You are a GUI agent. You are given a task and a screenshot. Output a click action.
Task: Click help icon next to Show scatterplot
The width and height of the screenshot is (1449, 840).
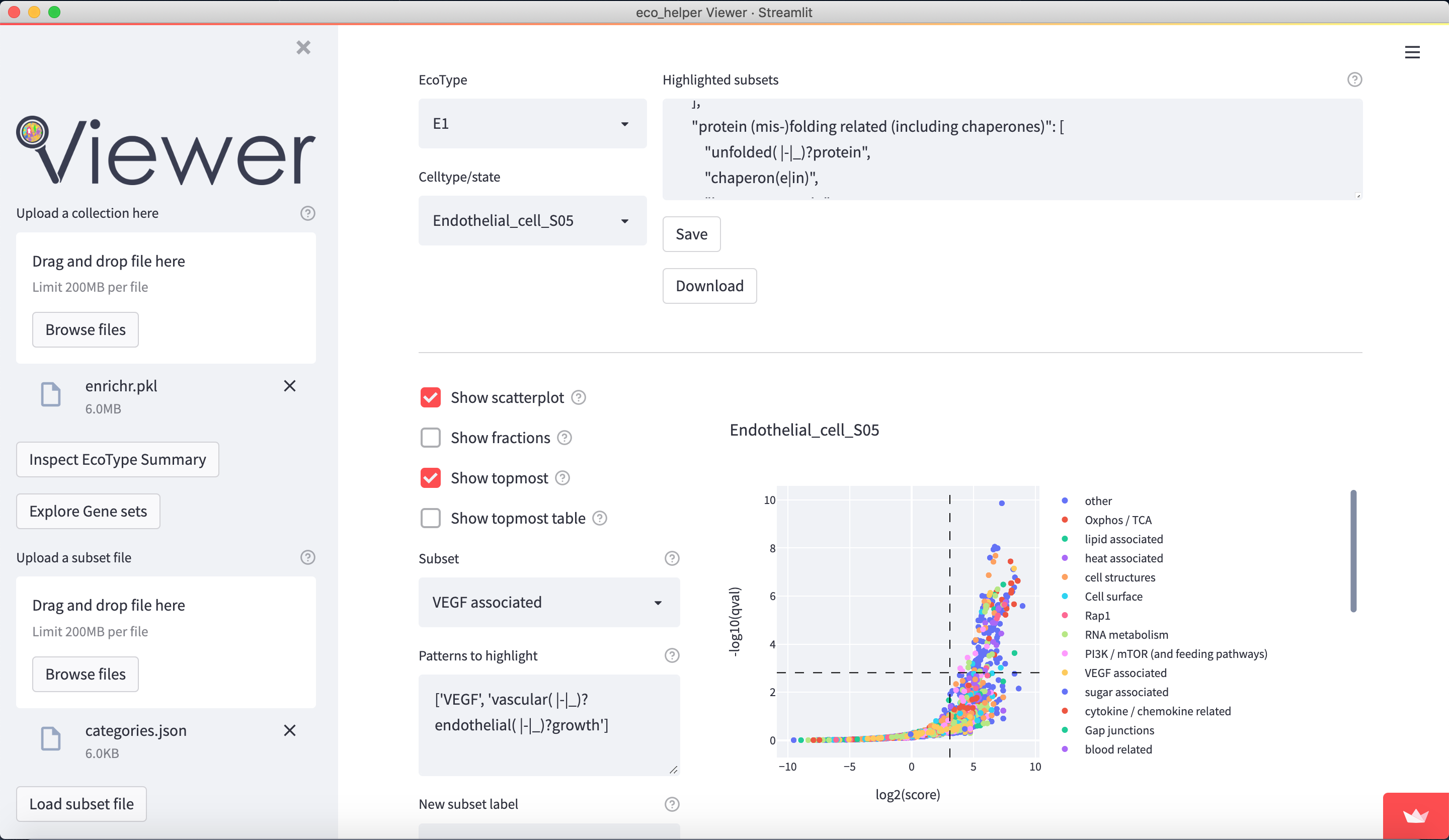[x=579, y=397]
